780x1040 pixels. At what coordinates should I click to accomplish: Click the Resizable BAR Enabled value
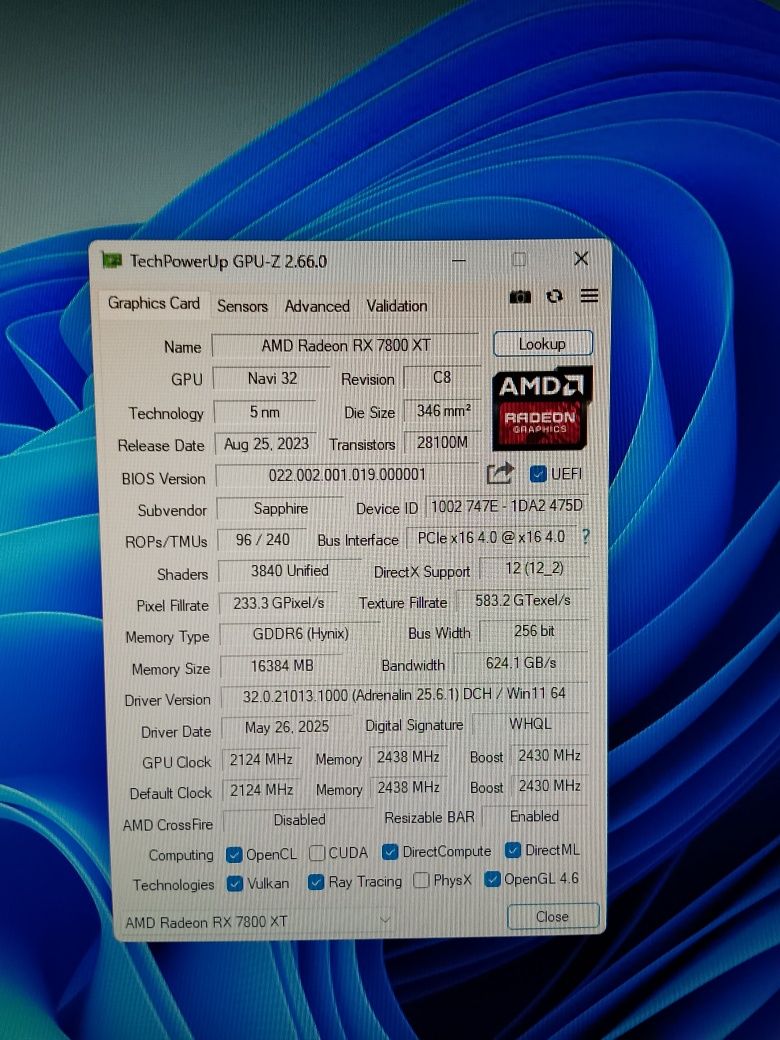pos(535,816)
